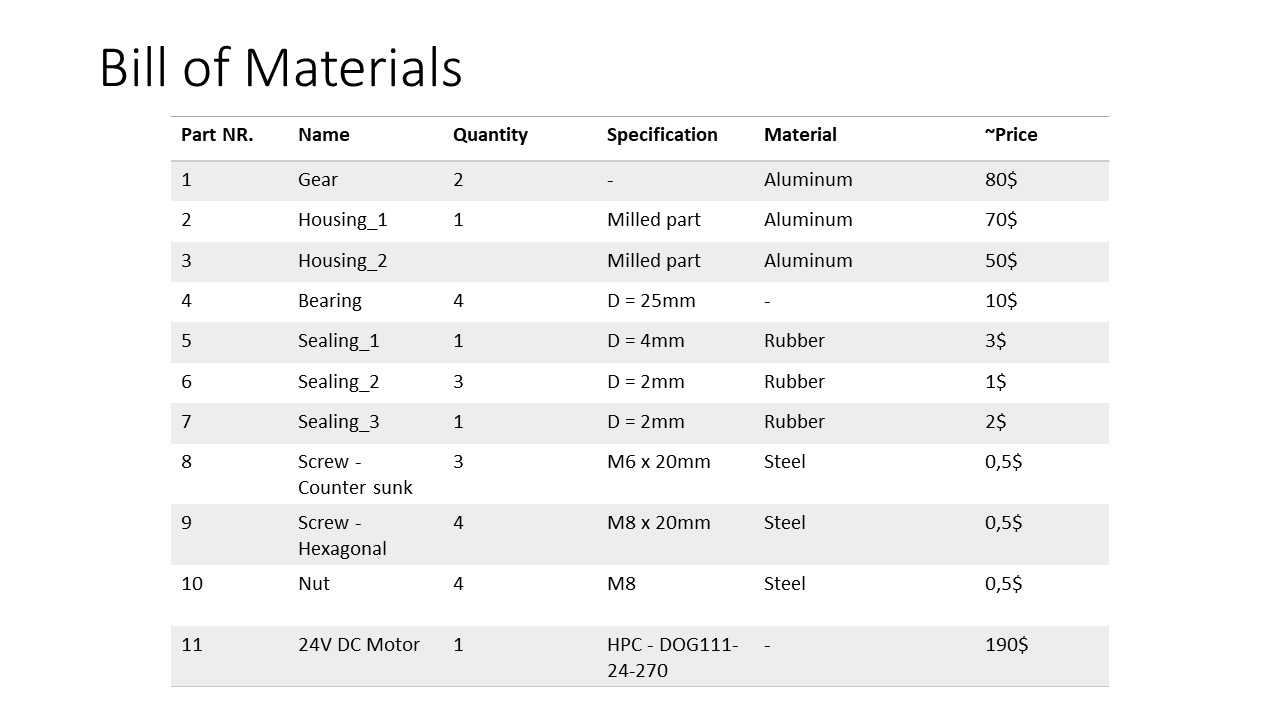Click the ~Price column header
The height and width of the screenshot is (720, 1280).
[1011, 135]
